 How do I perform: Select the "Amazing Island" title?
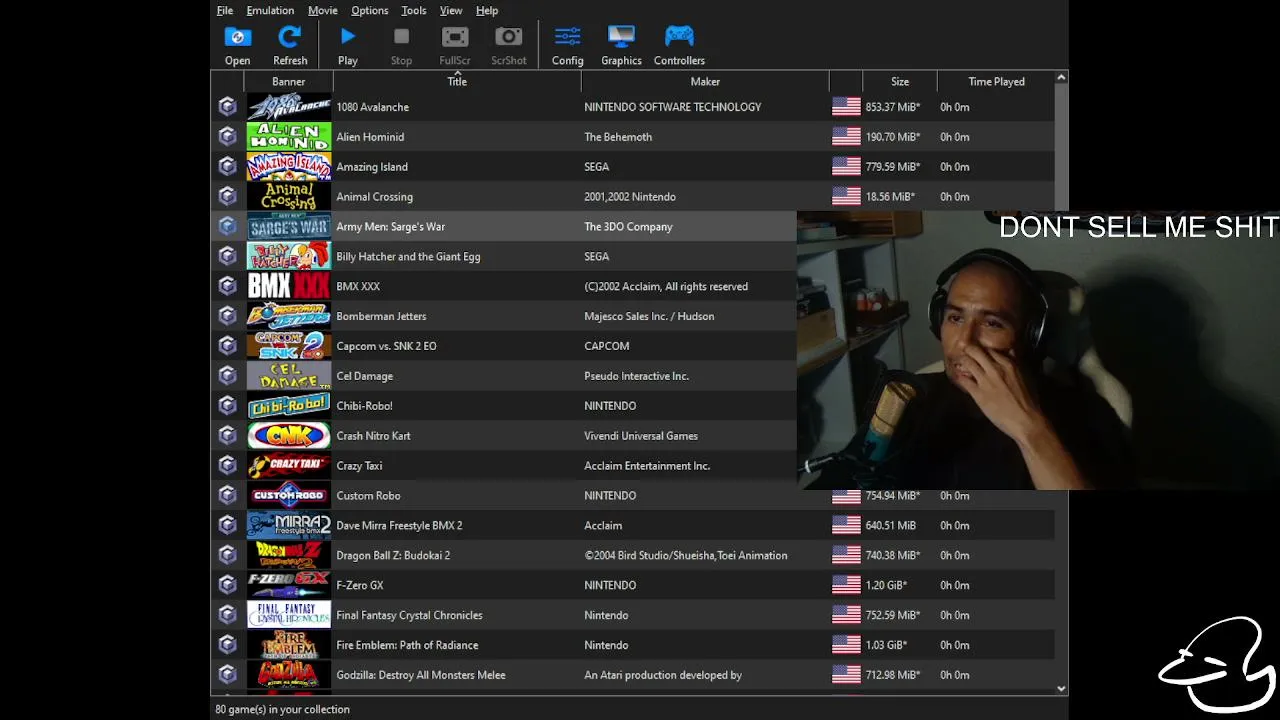372,167
